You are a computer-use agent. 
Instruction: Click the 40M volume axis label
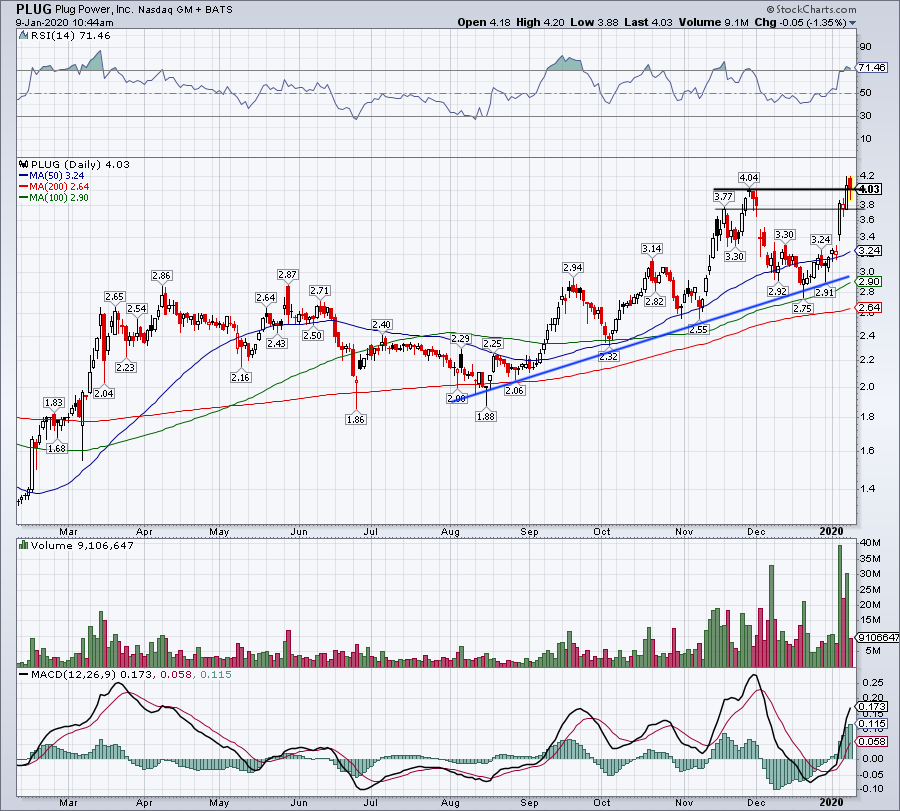(x=870, y=542)
